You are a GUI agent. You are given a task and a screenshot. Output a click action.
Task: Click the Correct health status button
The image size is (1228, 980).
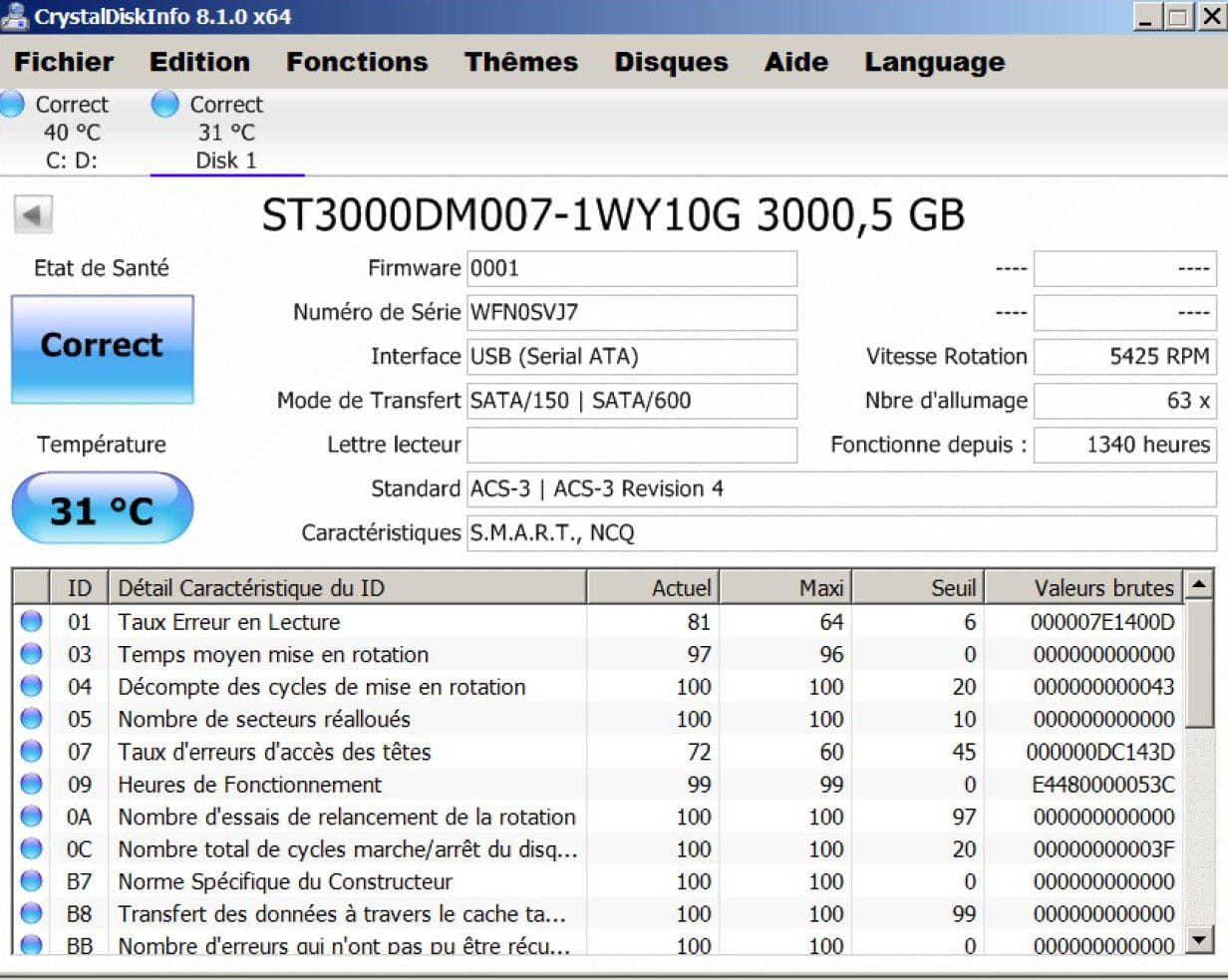103,349
